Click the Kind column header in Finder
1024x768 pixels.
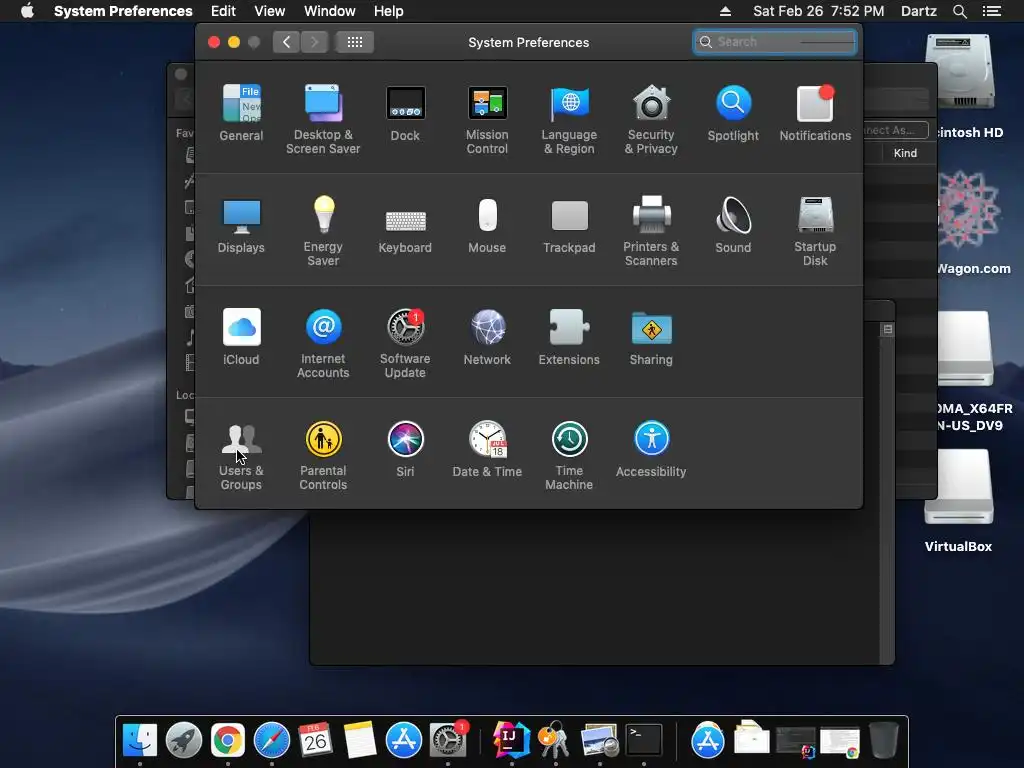(905, 153)
